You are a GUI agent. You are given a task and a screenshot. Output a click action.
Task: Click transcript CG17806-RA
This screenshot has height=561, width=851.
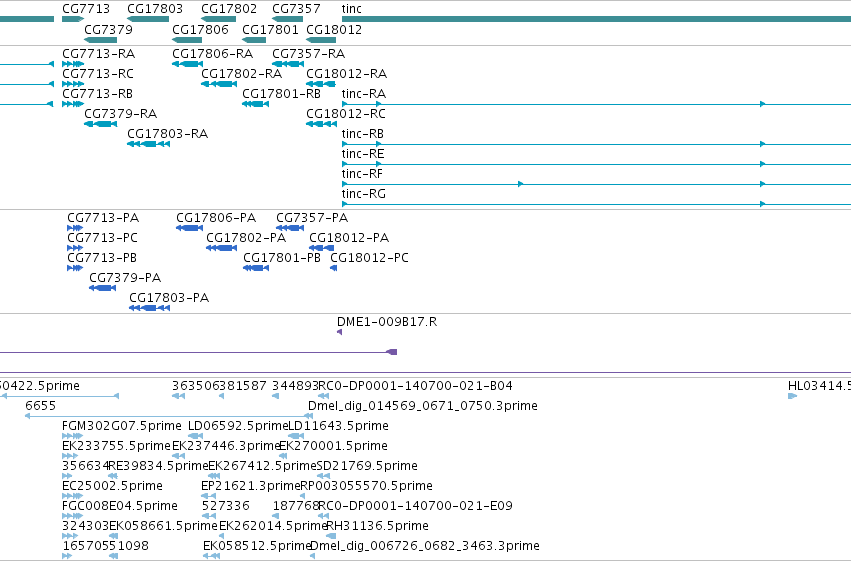tap(187, 64)
